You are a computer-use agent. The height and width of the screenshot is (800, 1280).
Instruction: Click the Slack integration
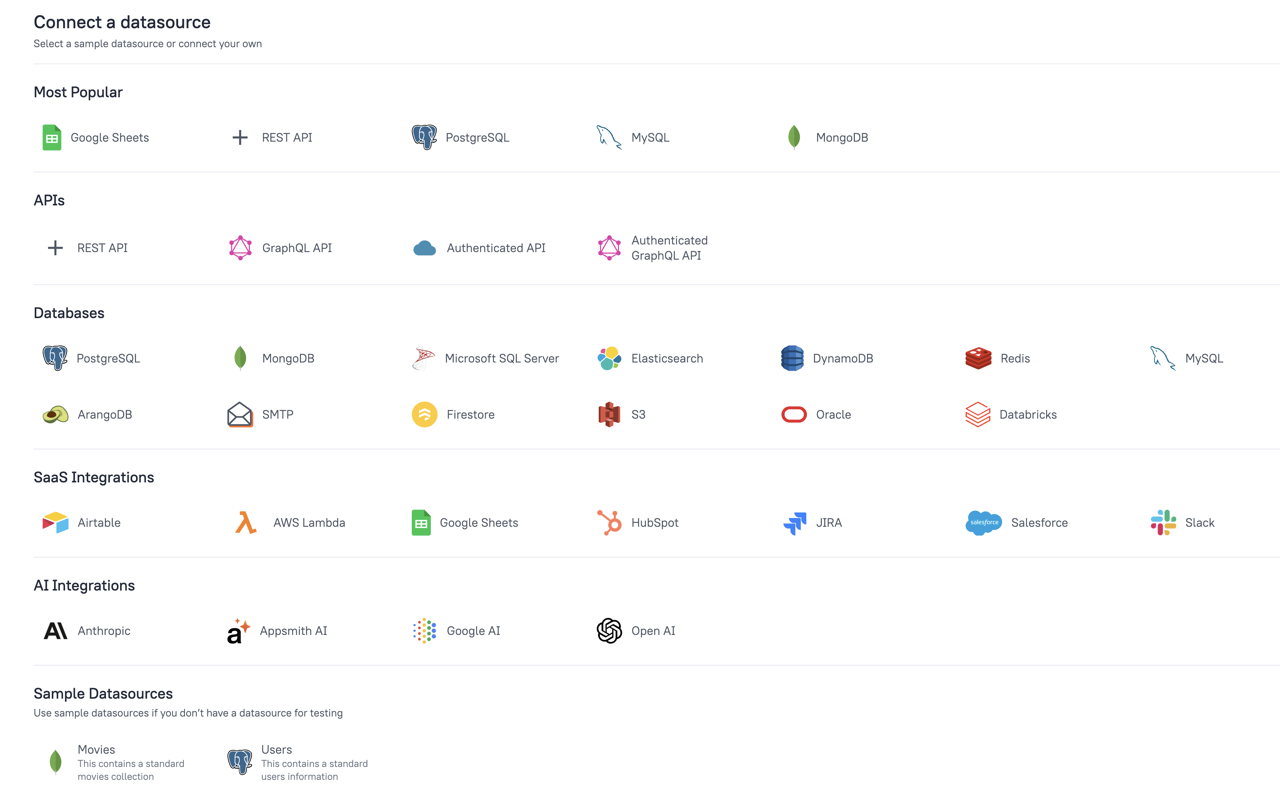pos(1182,523)
